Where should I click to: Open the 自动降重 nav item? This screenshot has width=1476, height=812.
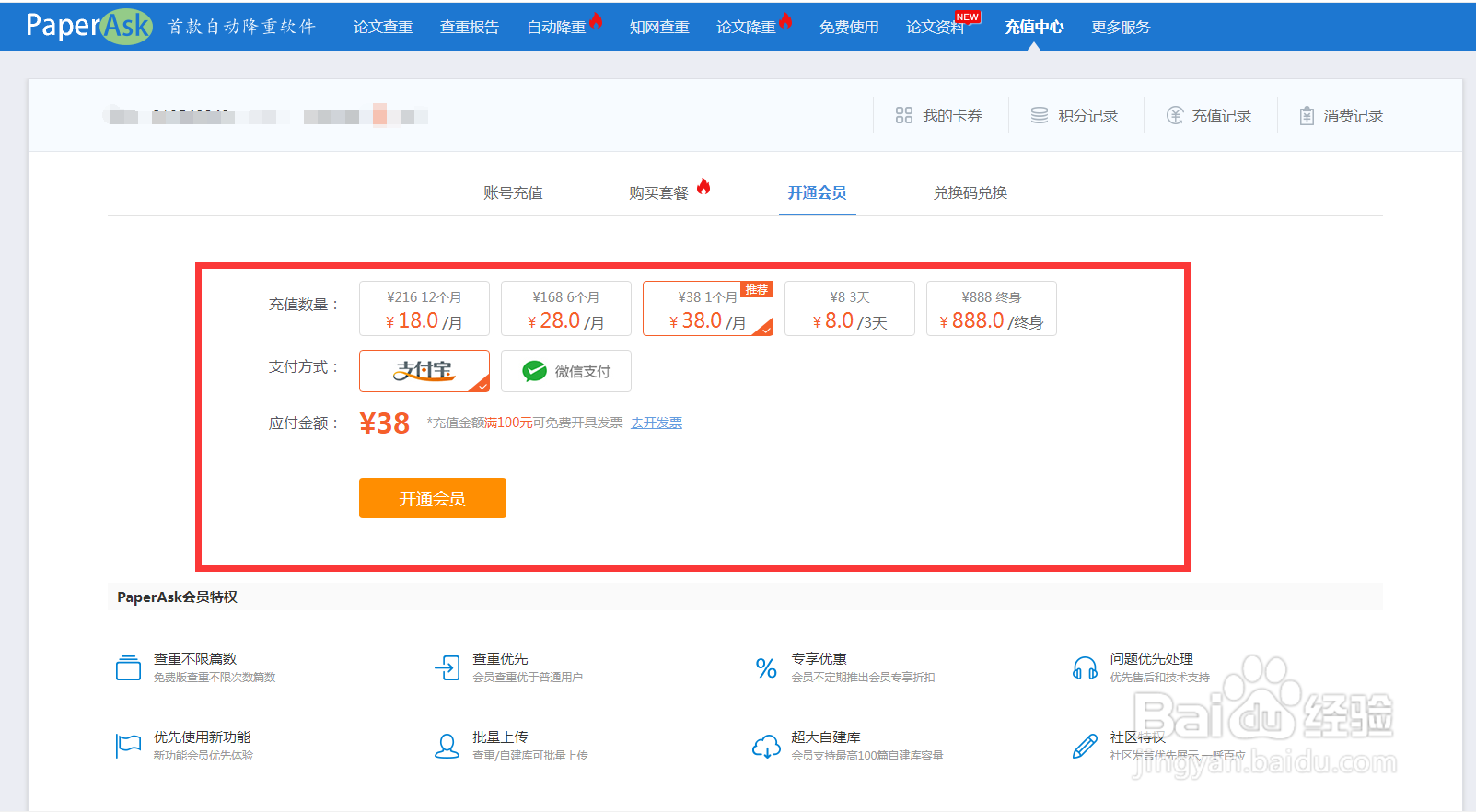556,28
